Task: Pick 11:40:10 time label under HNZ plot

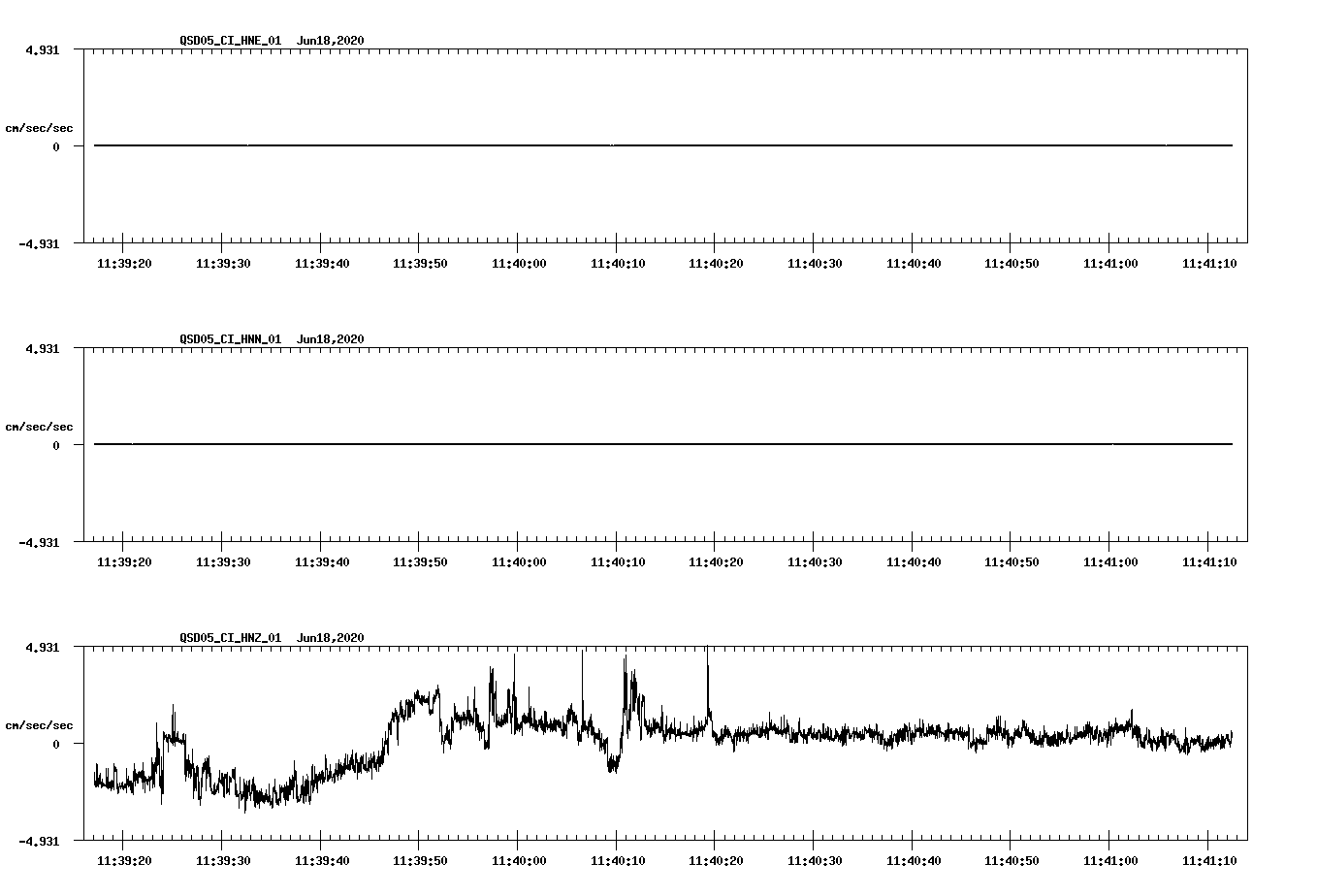Action: point(618,861)
